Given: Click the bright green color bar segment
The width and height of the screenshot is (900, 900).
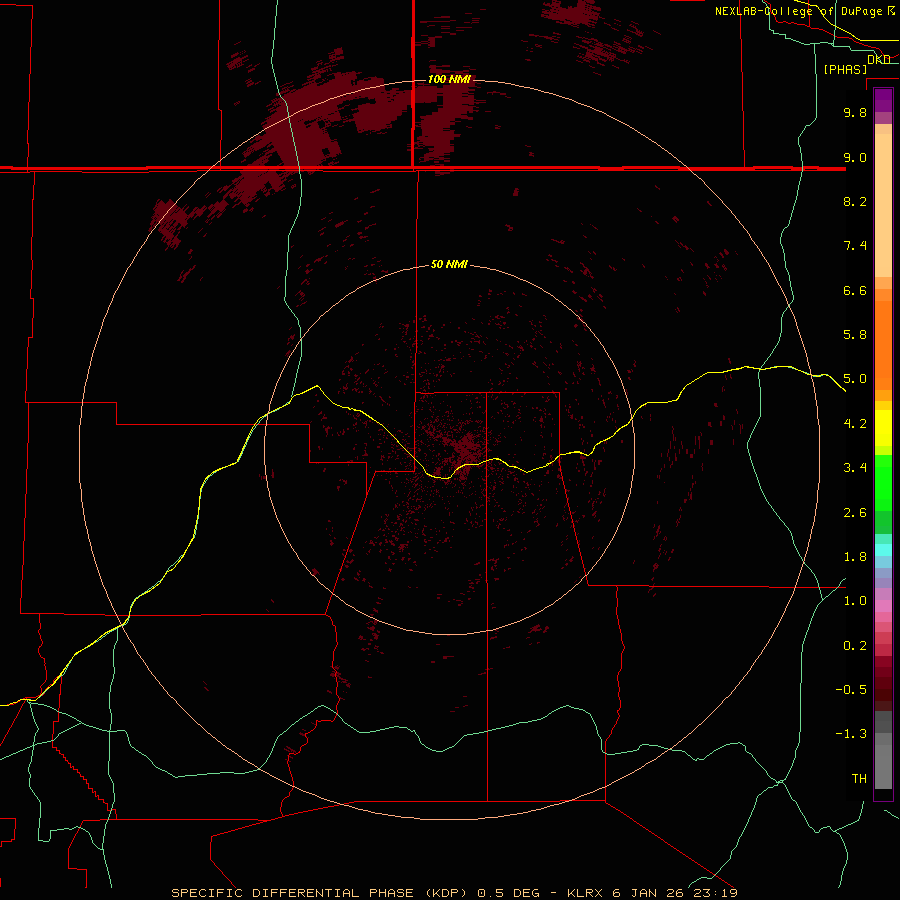Looking at the screenshot, I should pyautogui.click(x=883, y=484).
